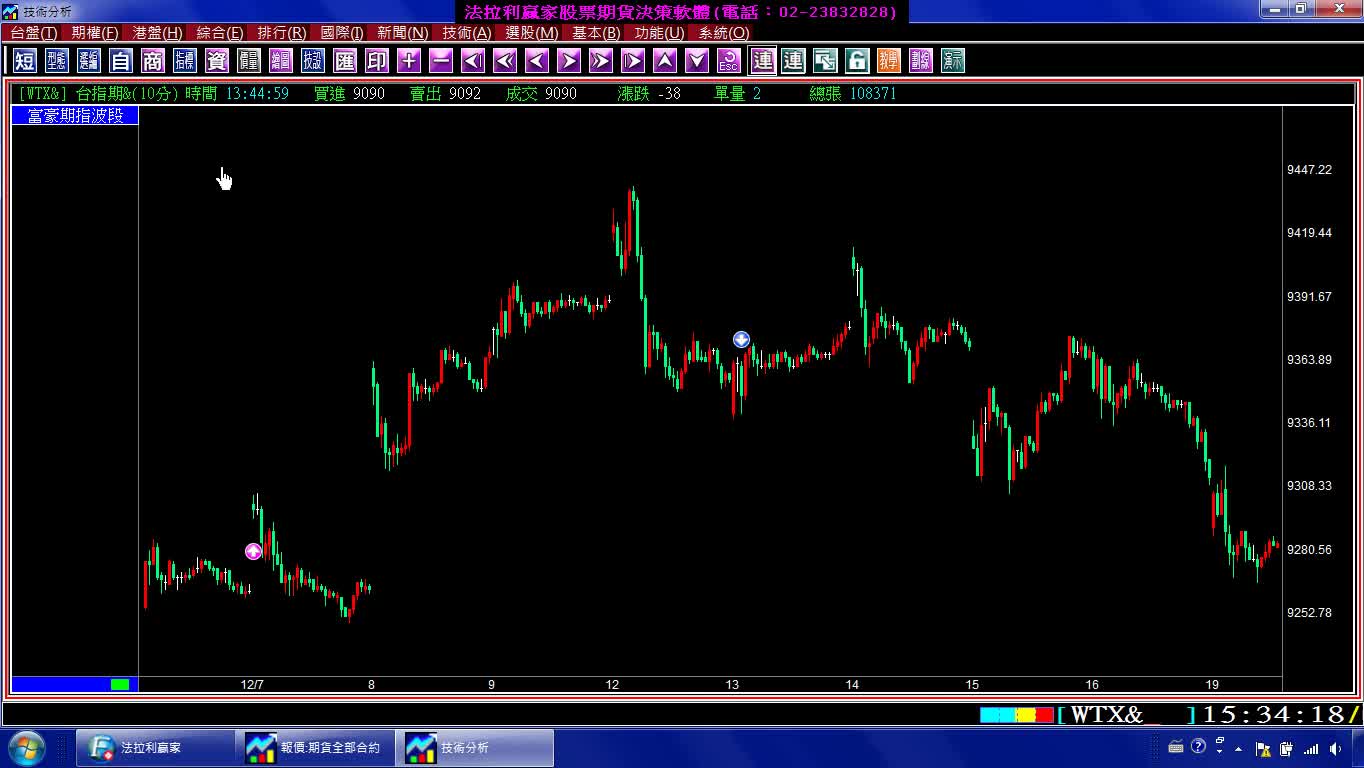1364x768 pixels.
Task: Switch to 技術分析 taskbar window
Action: pyautogui.click(x=475, y=748)
